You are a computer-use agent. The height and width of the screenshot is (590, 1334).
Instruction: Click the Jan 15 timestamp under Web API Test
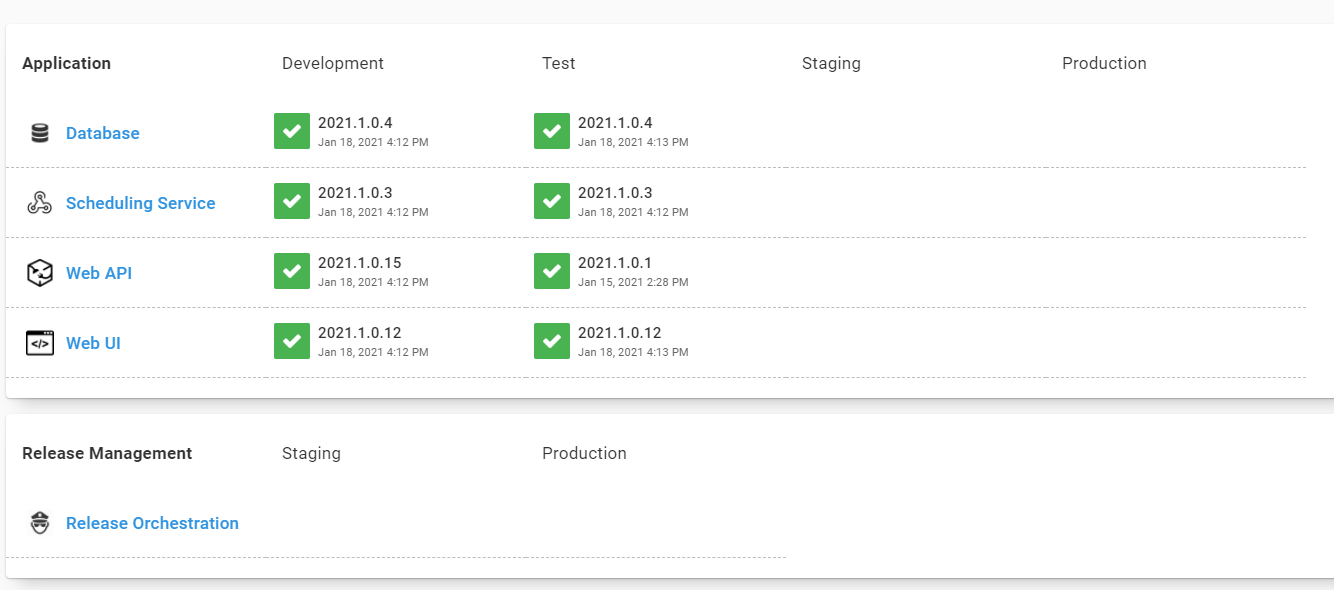633,282
